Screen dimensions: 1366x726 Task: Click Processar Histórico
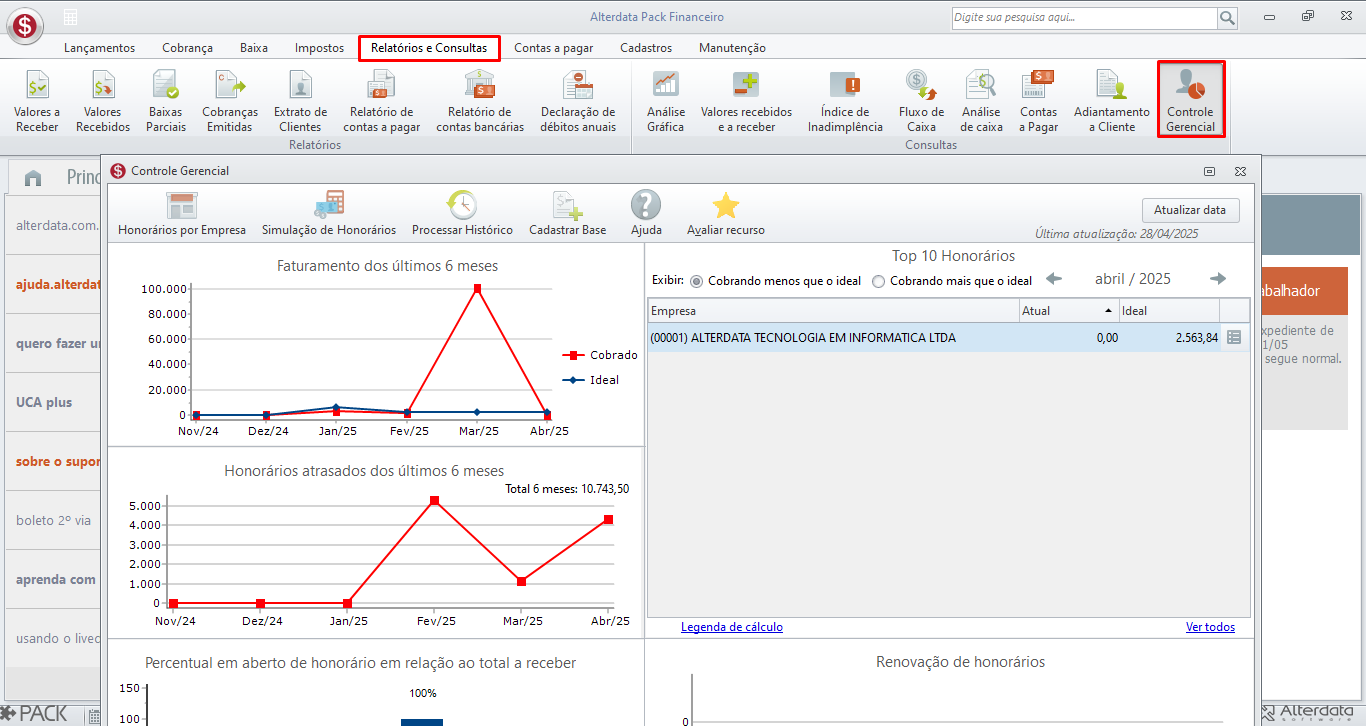click(462, 213)
